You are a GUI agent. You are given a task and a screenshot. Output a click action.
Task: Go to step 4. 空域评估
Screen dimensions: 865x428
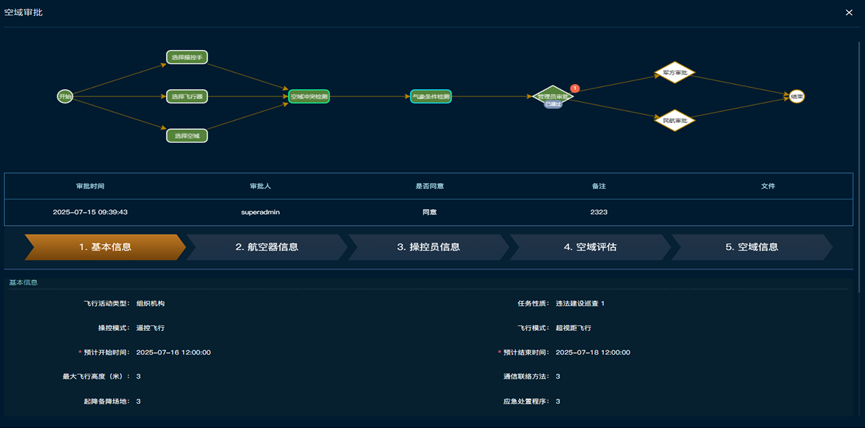[x=590, y=247]
